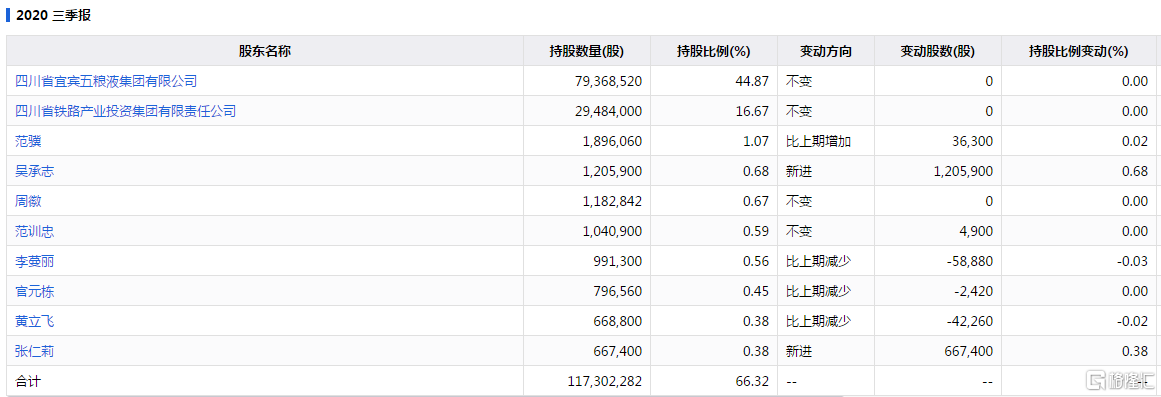The height and width of the screenshot is (397, 1161).
Task: Click the 变动方向 column header
Action: (x=826, y=51)
